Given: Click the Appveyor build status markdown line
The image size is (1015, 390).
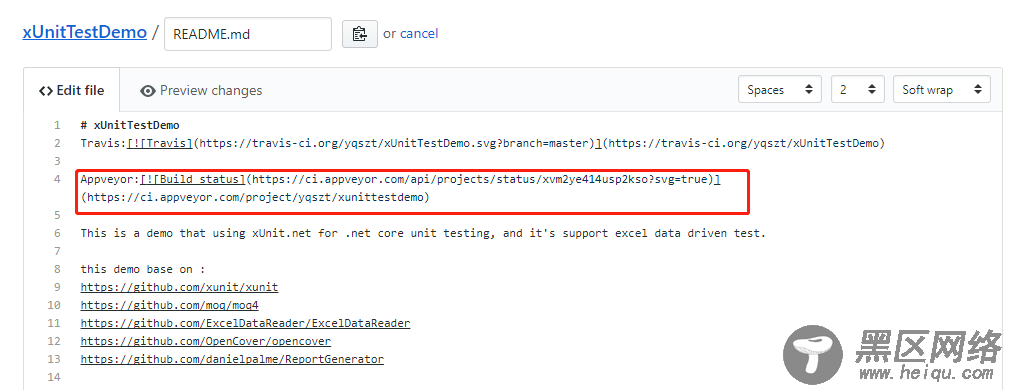Looking at the screenshot, I should point(401,179).
